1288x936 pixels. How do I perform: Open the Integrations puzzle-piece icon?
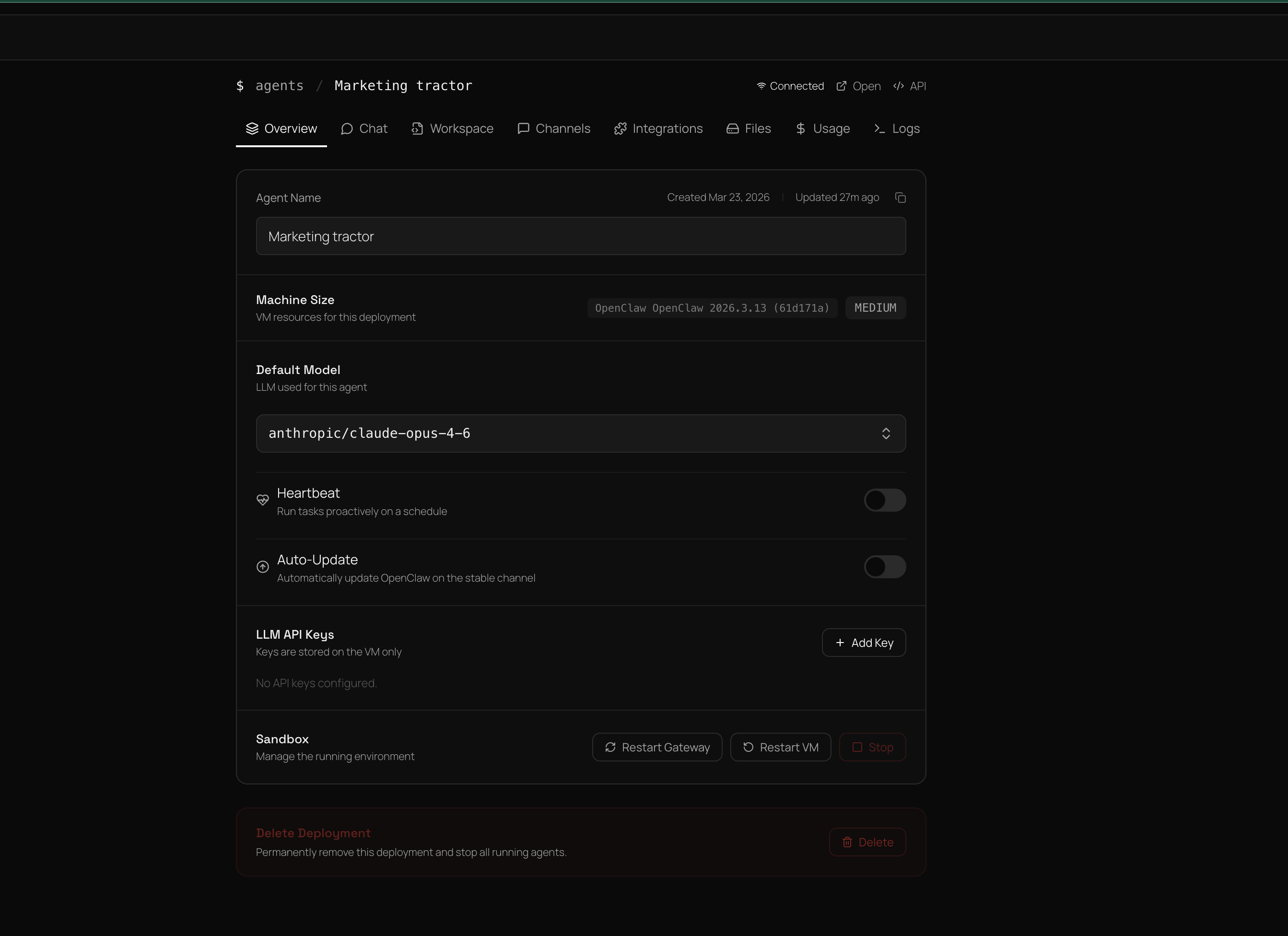pos(620,129)
